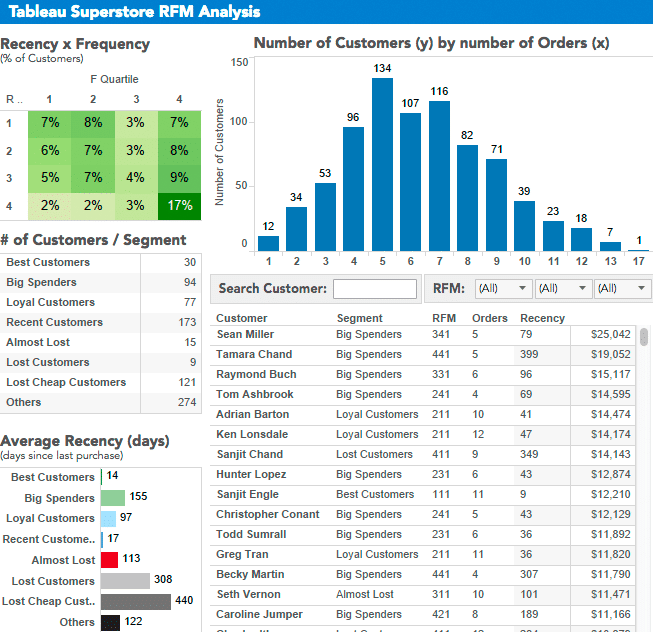Select customer Raymond Buch

[x=256, y=374]
